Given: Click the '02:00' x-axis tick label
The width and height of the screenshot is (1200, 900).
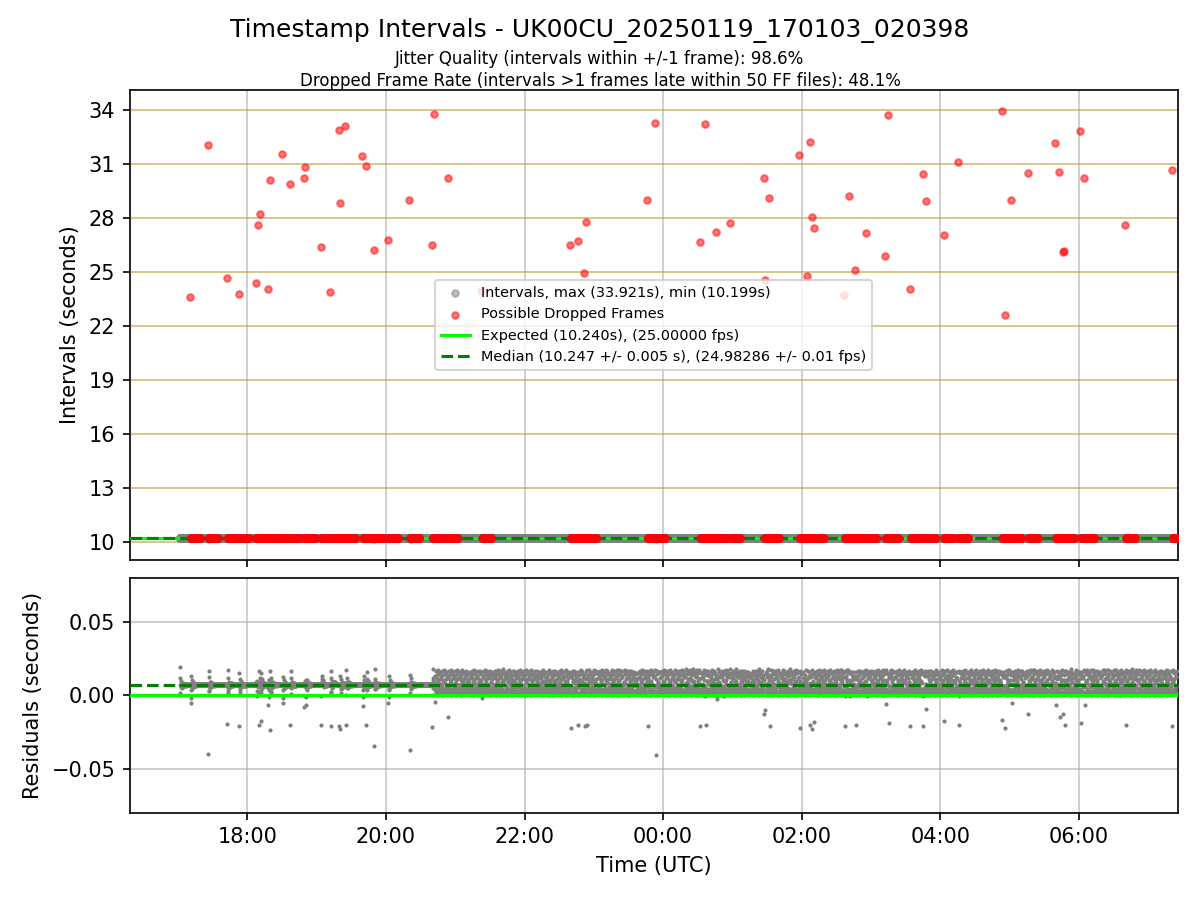Looking at the screenshot, I should (802, 835).
